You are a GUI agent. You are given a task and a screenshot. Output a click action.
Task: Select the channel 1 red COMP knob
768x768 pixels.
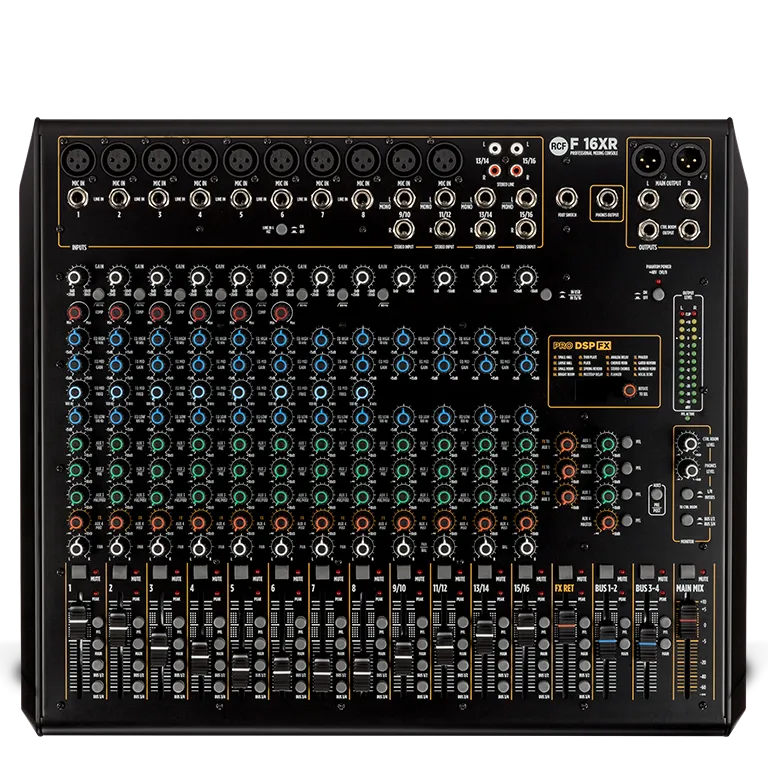(75, 312)
